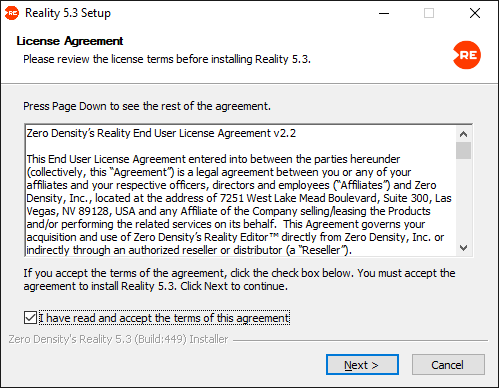Close the Reality 5.3 Setup dialog
Screen dimensions: 499x388
click(475, 13)
